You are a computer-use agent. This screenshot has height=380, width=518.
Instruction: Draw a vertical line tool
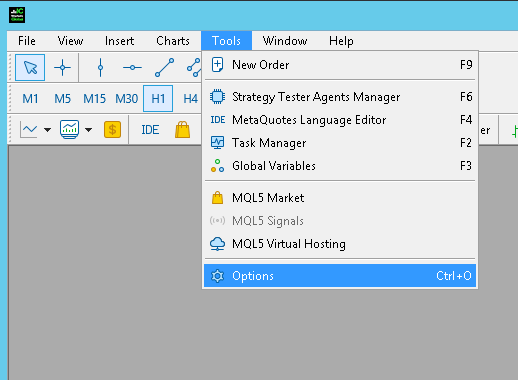[x=100, y=68]
